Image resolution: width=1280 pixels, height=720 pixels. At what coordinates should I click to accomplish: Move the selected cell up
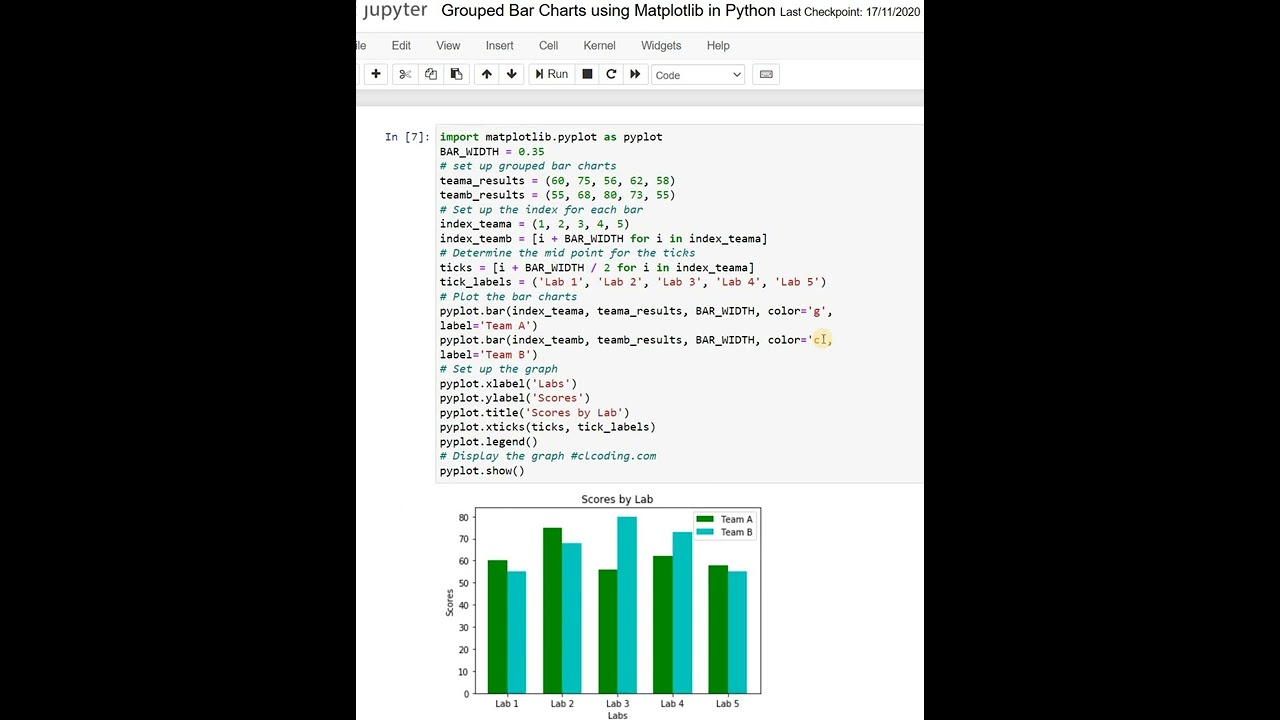[487, 74]
